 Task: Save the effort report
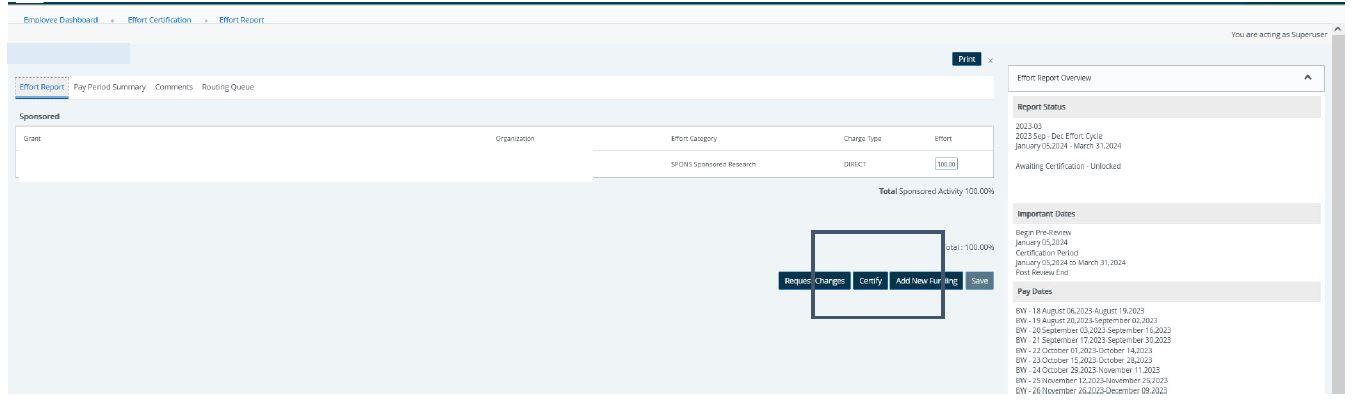point(980,281)
